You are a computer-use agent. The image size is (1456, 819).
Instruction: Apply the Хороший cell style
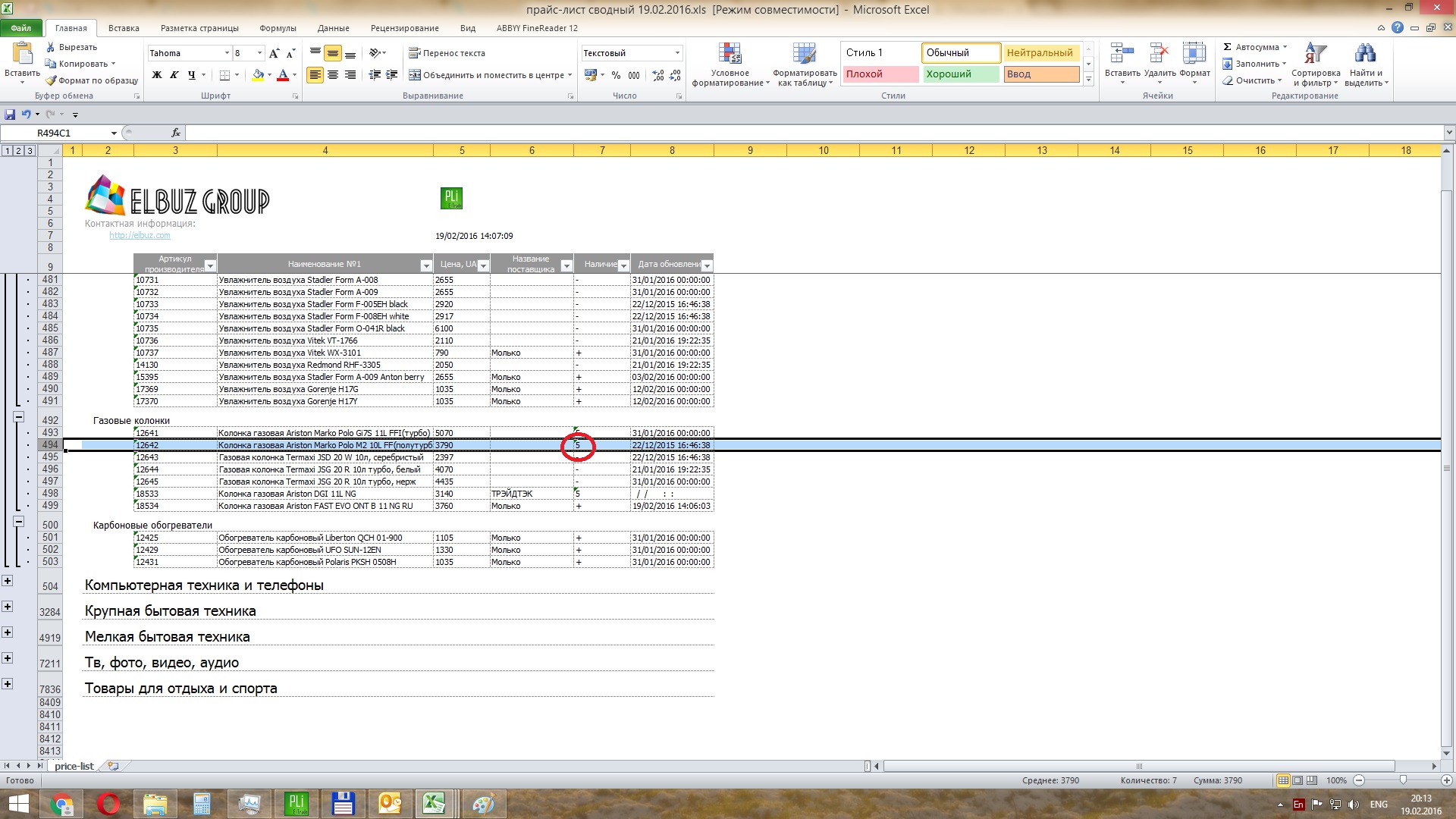(960, 74)
